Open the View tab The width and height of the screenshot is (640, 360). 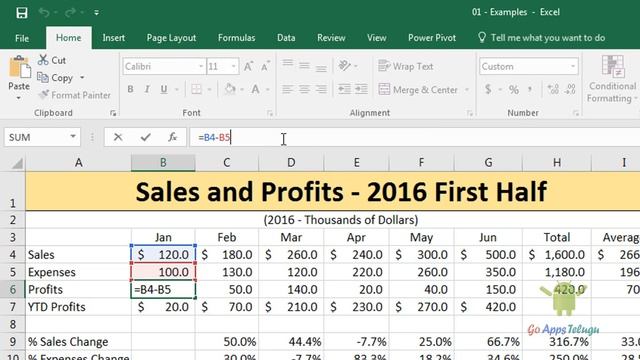(x=376, y=38)
